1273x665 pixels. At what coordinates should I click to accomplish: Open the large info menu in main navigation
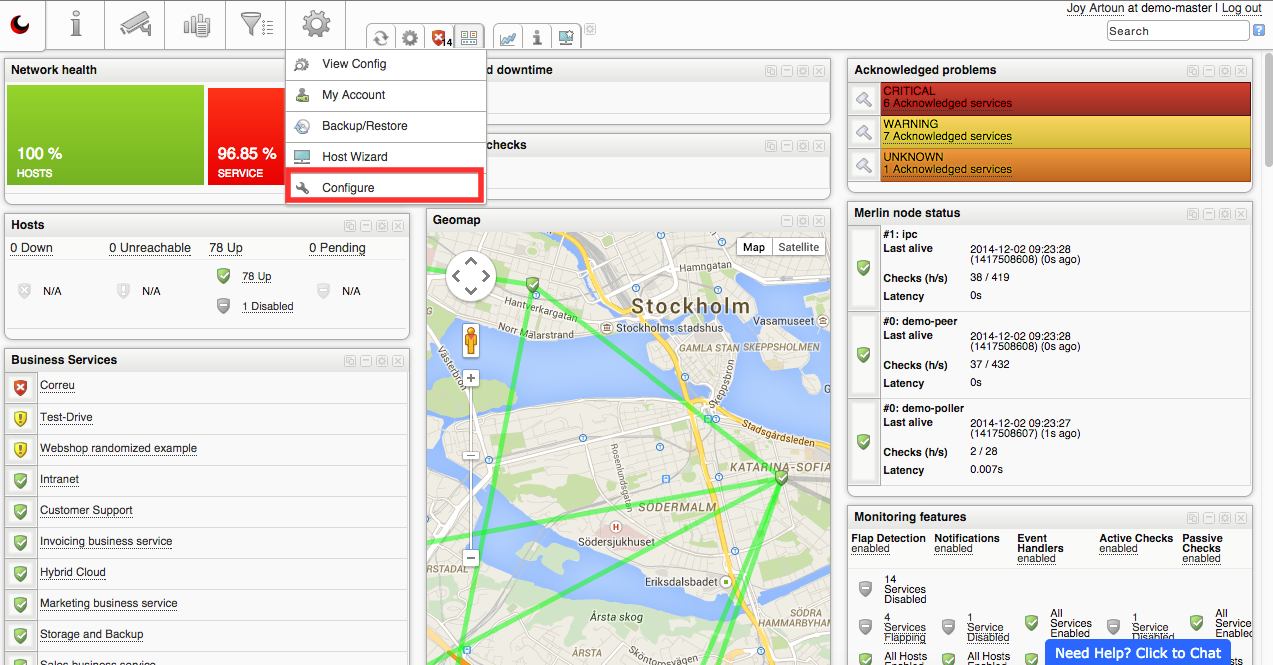(76, 25)
